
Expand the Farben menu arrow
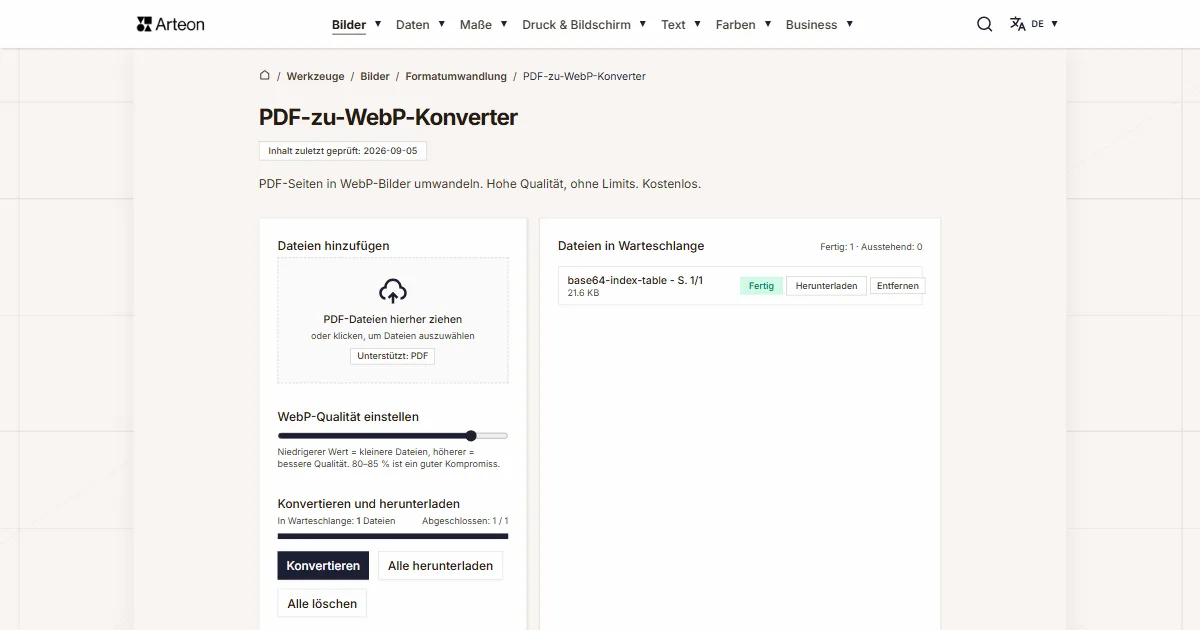[x=767, y=23]
